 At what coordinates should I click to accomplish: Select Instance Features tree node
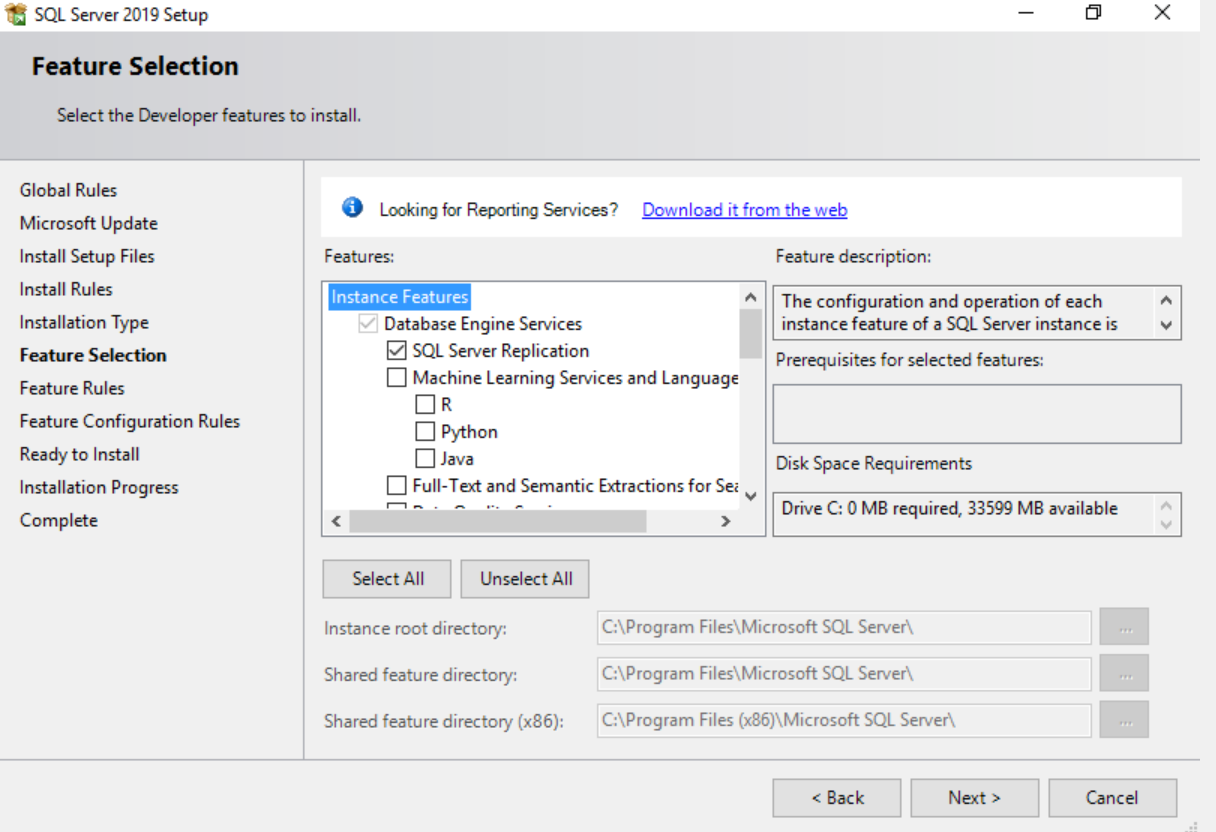click(x=399, y=297)
